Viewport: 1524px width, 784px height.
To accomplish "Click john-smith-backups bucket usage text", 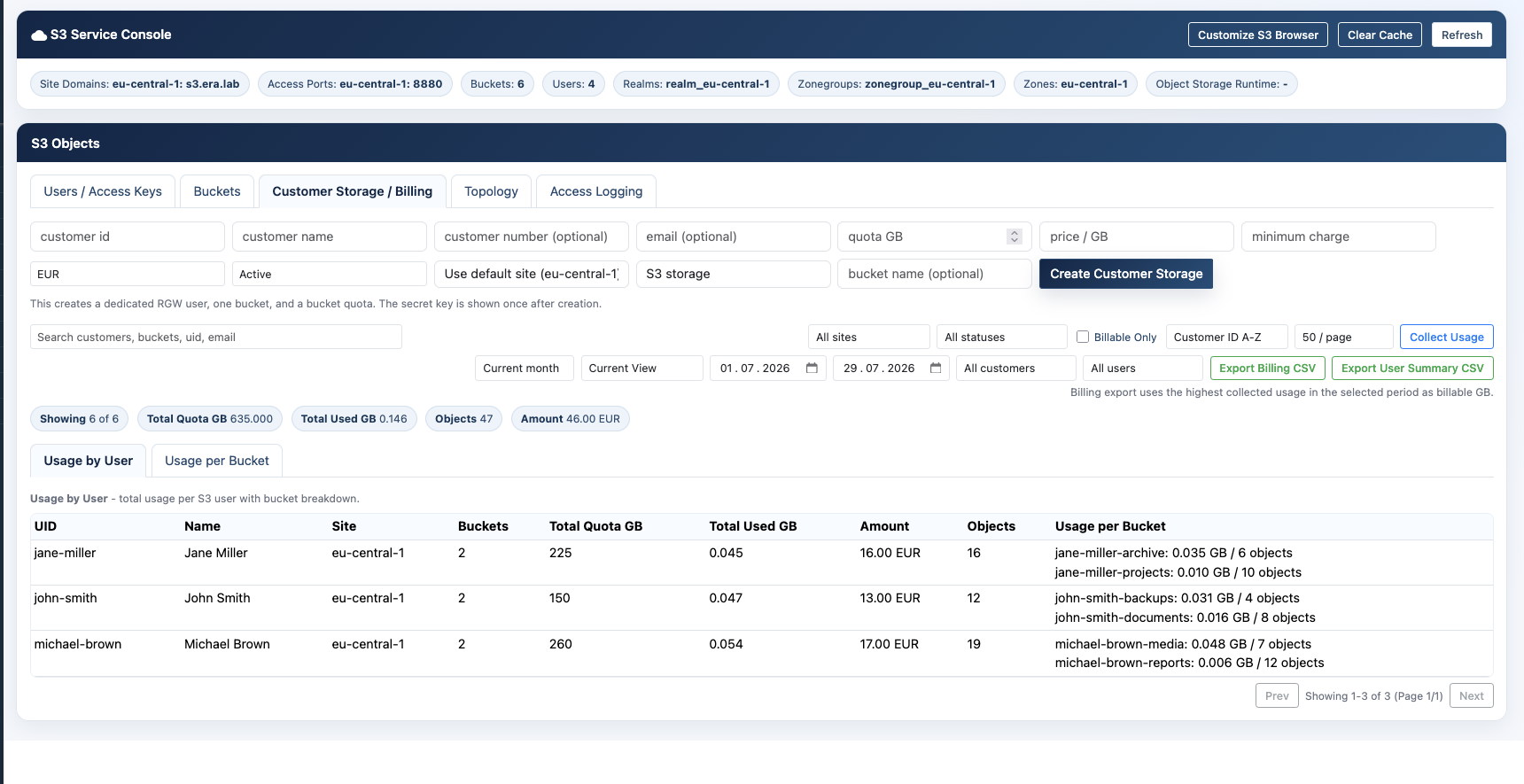I will point(1178,598).
